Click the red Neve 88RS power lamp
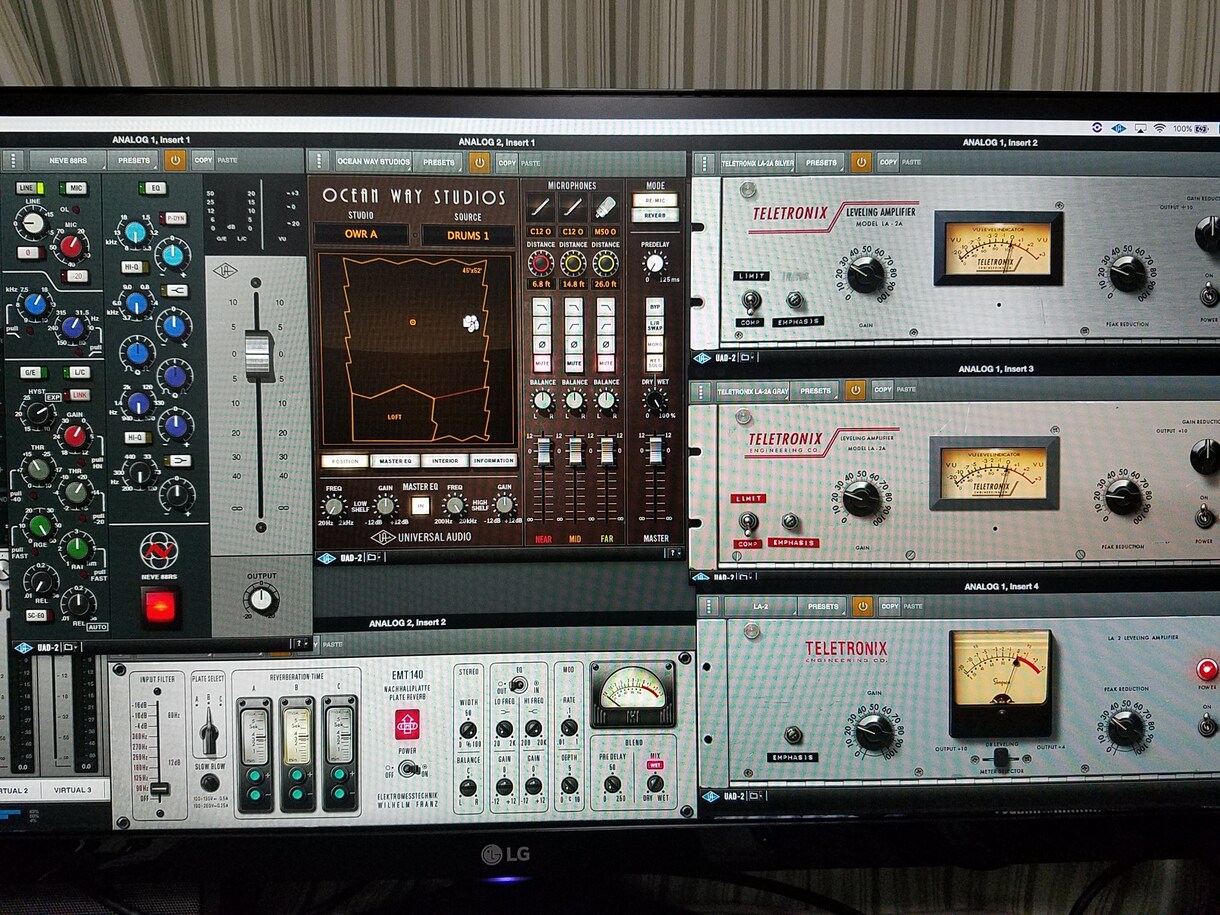The width and height of the screenshot is (1220, 915). (159, 606)
